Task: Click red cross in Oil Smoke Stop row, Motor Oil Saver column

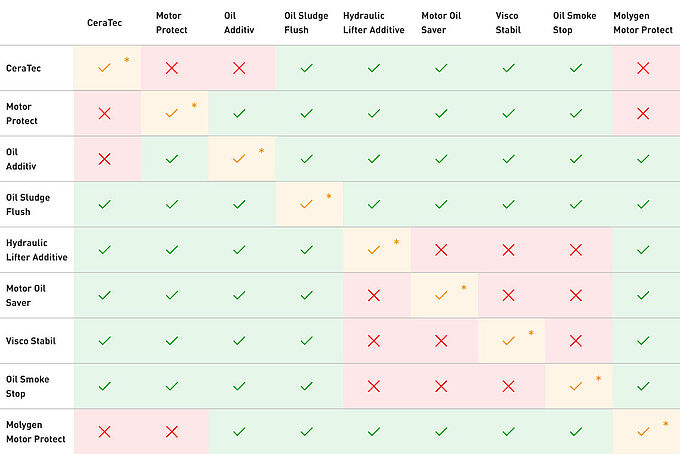Action: click(441, 385)
